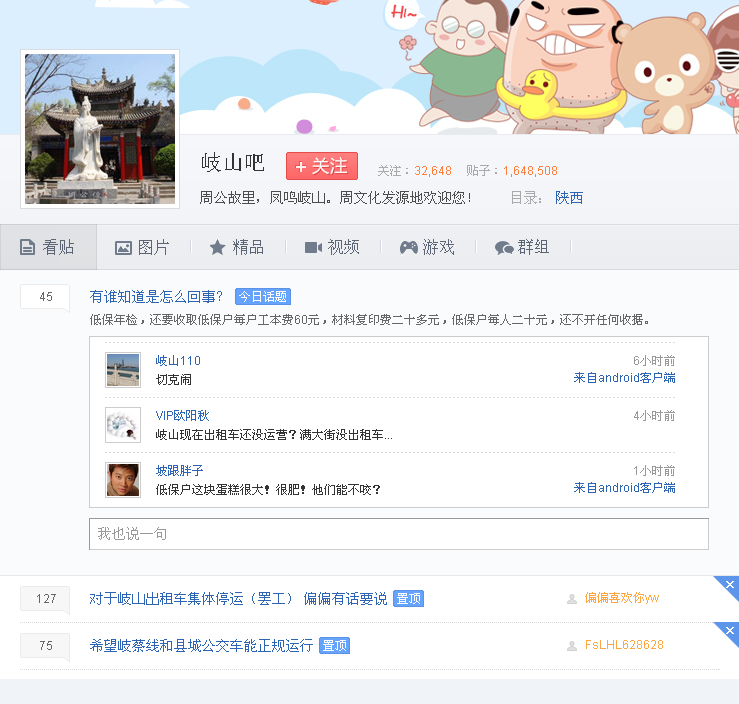
Task: Click 来自android客户端 link under 岐山110
Action: tap(624, 378)
